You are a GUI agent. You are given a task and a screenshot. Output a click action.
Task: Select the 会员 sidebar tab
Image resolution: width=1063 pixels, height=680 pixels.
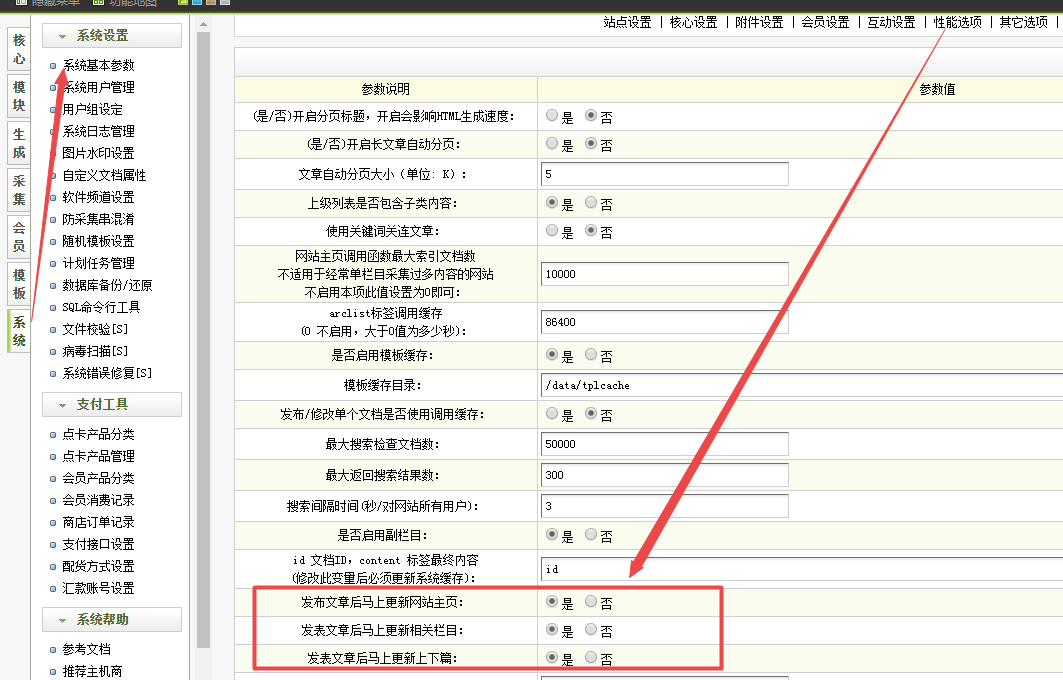pyautogui.click(x=19, y=237)
